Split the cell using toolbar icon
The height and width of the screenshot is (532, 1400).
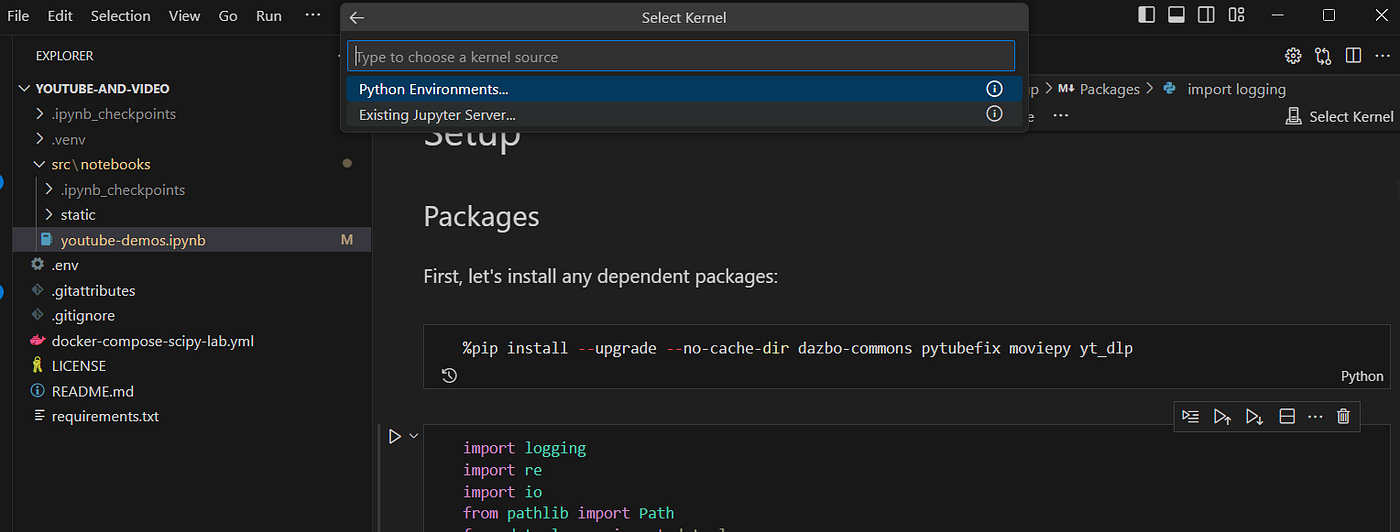[1287, 416]
